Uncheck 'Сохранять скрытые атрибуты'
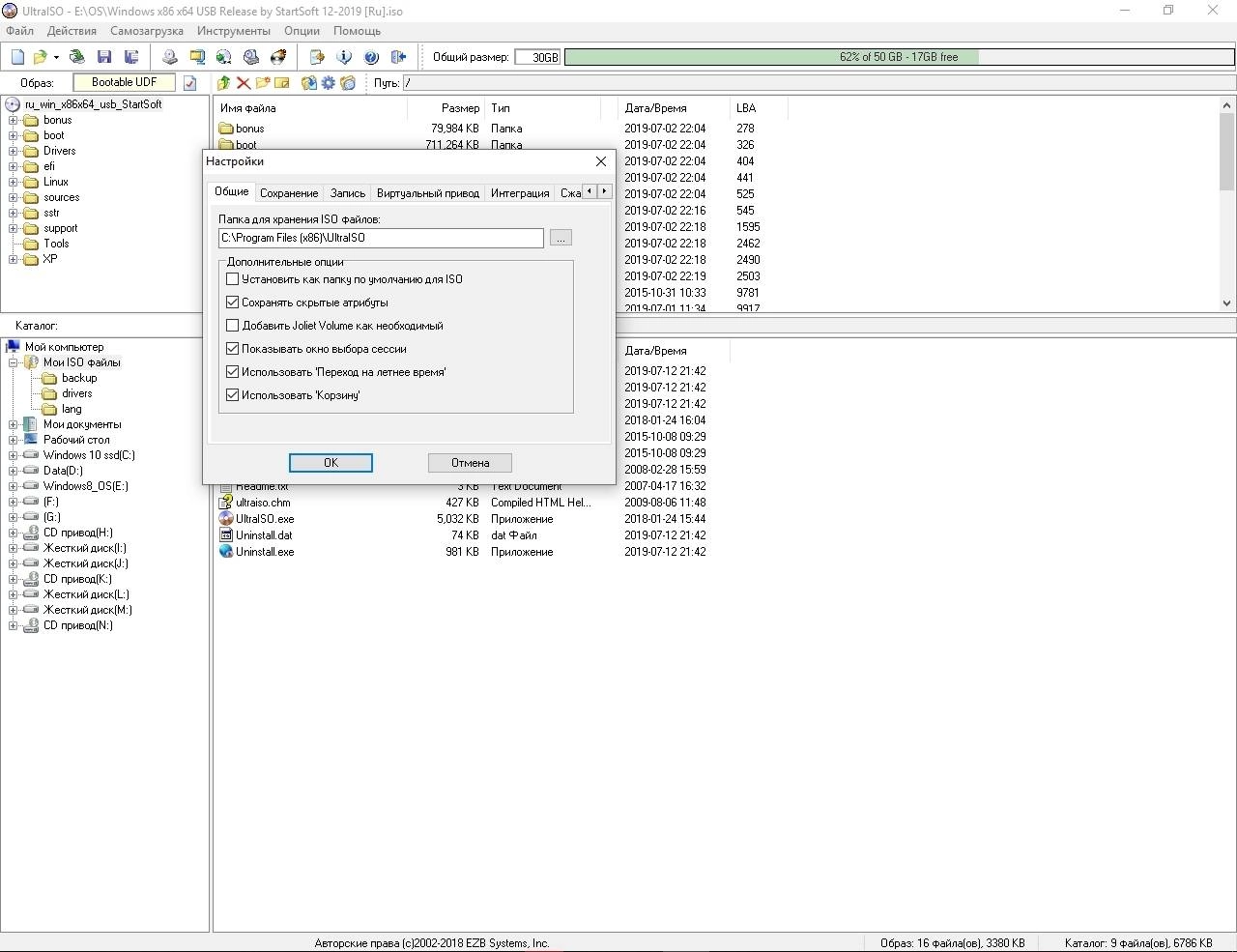The height and width of the screenshot is (952, 1237). [232, 303]
